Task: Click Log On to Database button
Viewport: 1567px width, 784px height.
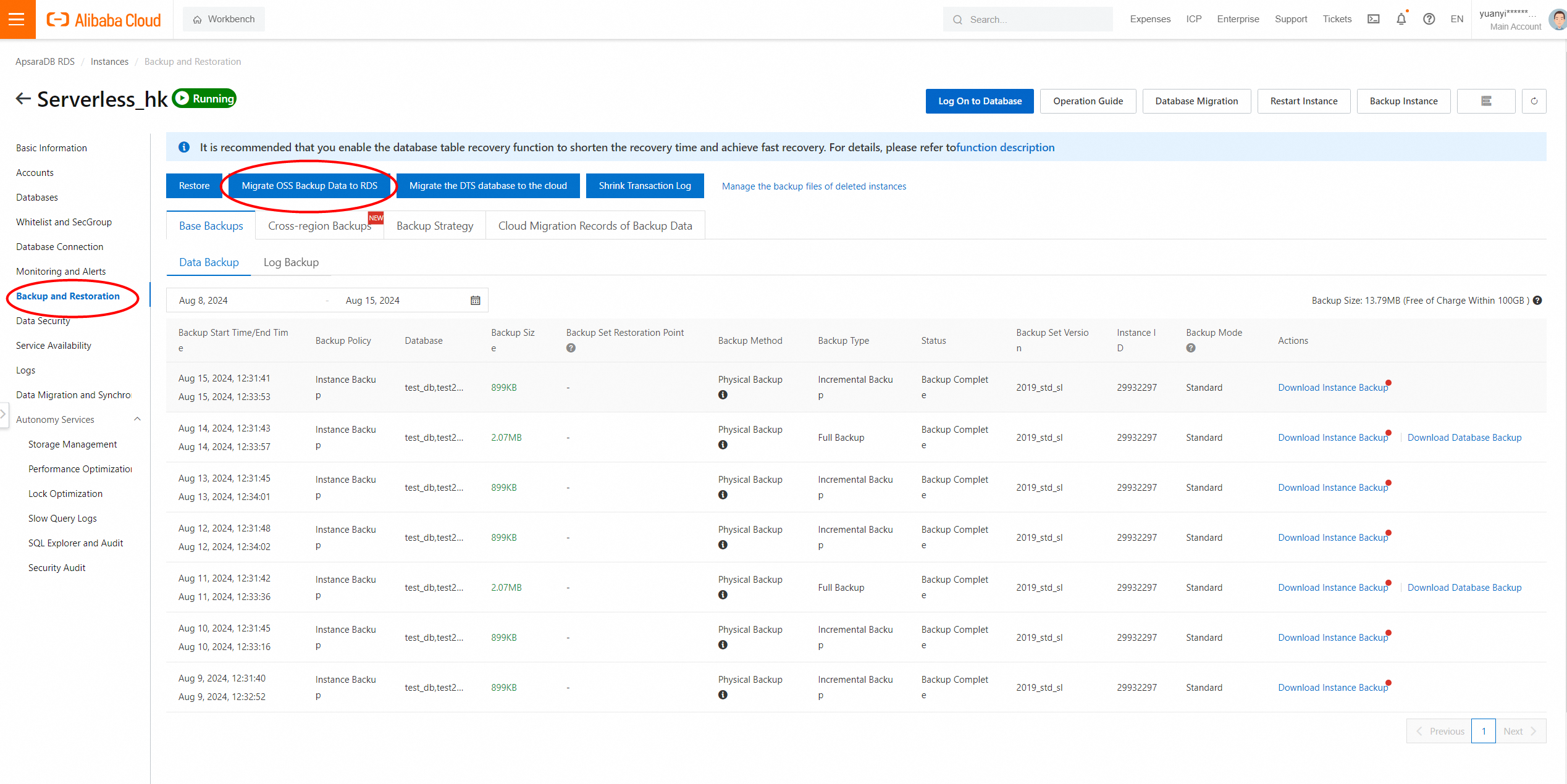Action: (980, 101)
